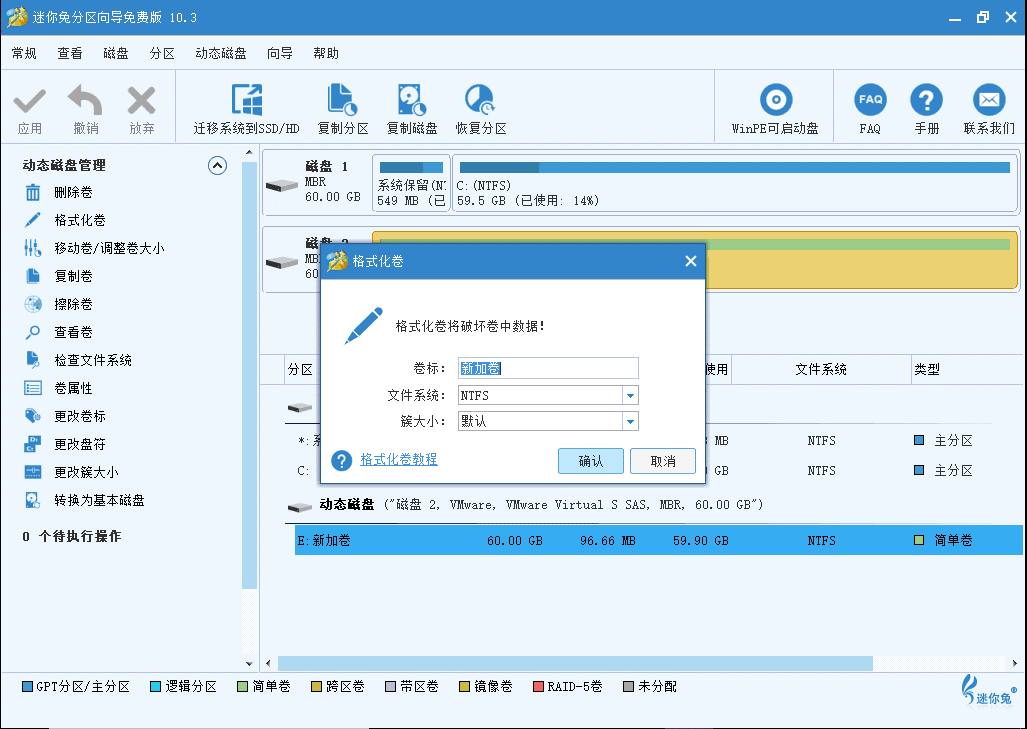The width and height of the screenshot is (1027, 729).
Task: Select the Disk 1 MBR 60.00 GB header
Action: click(316, 182)
